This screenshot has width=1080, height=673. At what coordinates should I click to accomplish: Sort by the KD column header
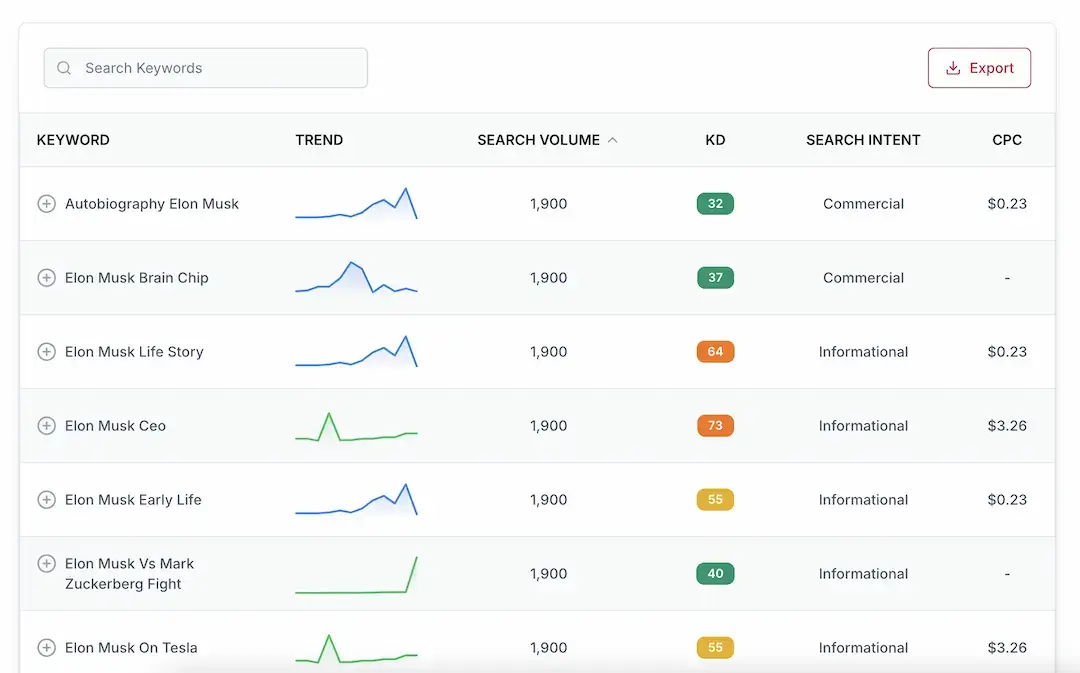[x=715, y=140]
